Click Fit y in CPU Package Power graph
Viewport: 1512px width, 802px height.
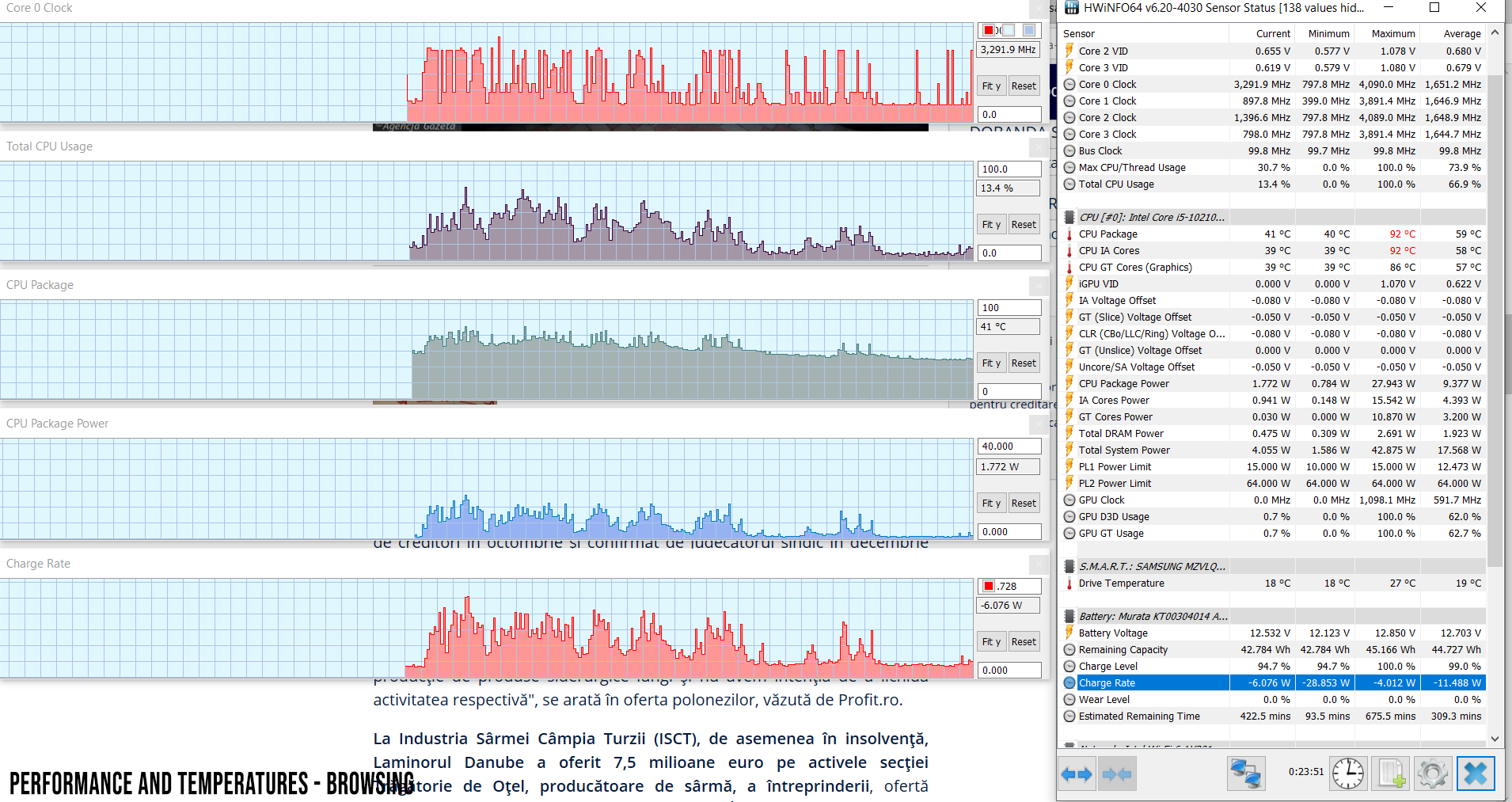992,504
